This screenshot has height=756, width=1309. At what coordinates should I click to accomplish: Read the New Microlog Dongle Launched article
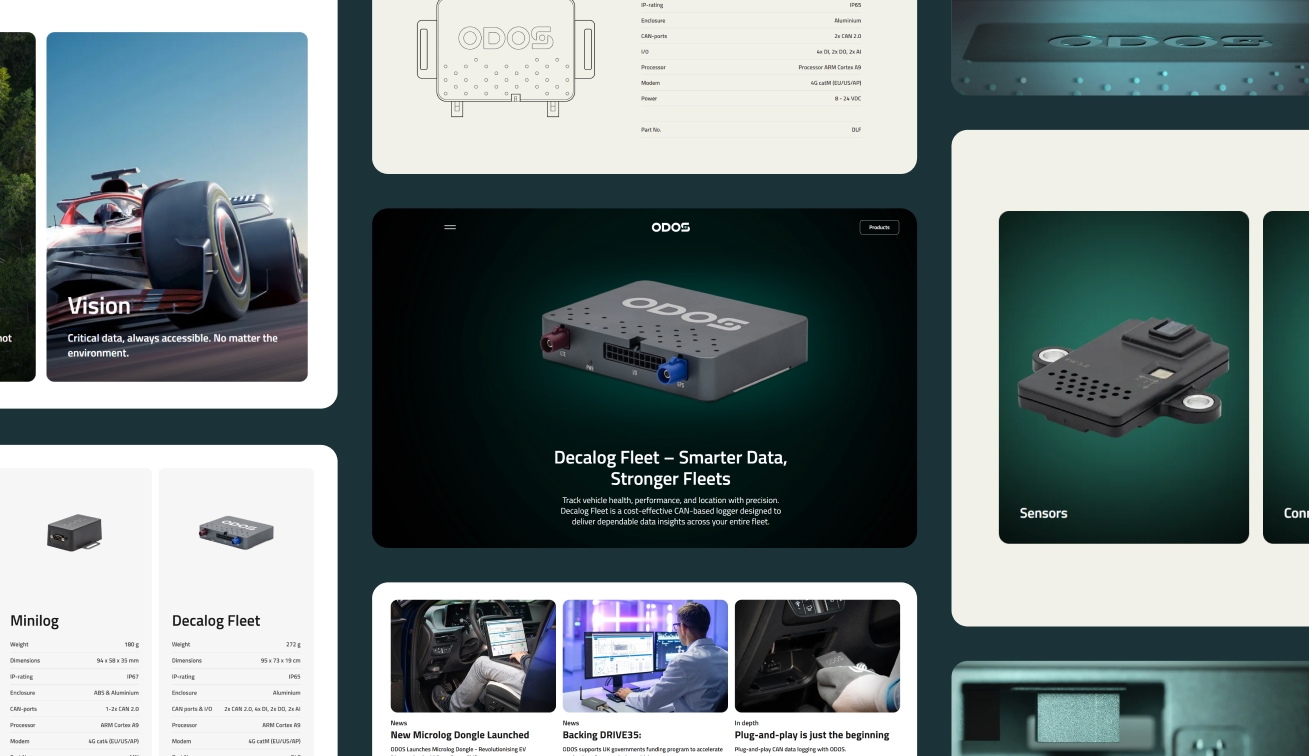point(460,735)
